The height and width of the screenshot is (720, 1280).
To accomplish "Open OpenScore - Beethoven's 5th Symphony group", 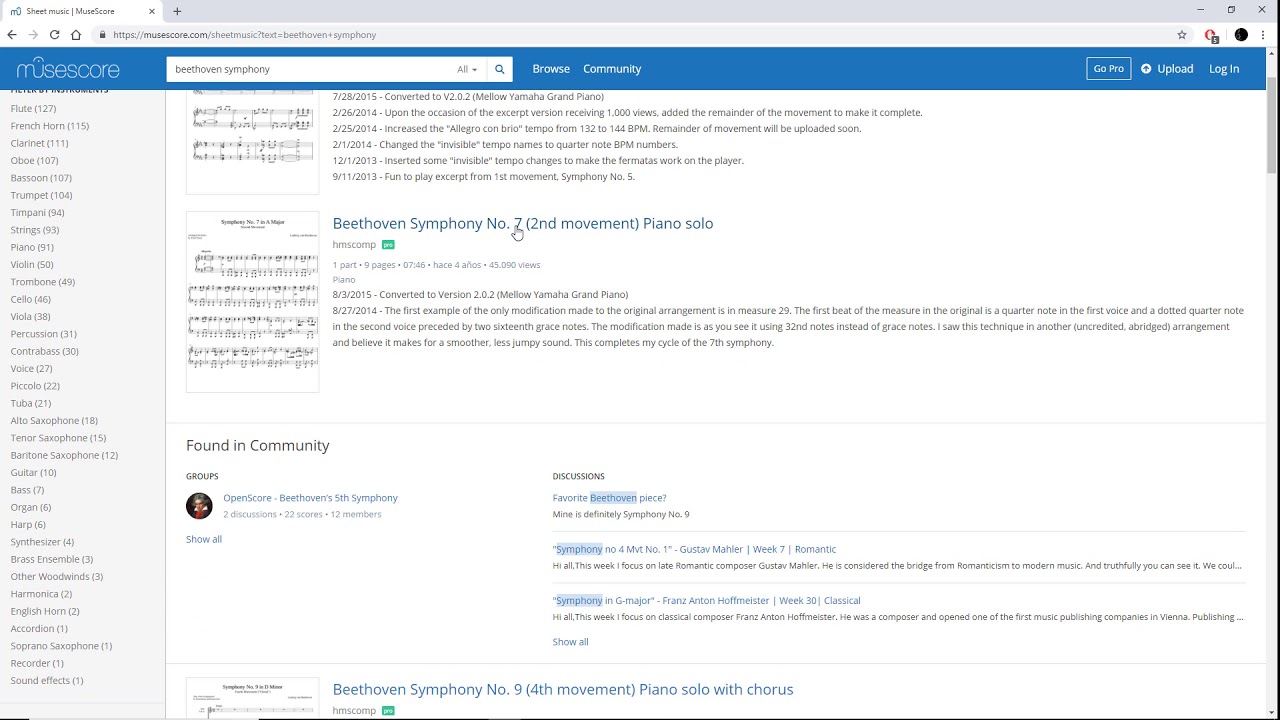I will coord(310,498).
